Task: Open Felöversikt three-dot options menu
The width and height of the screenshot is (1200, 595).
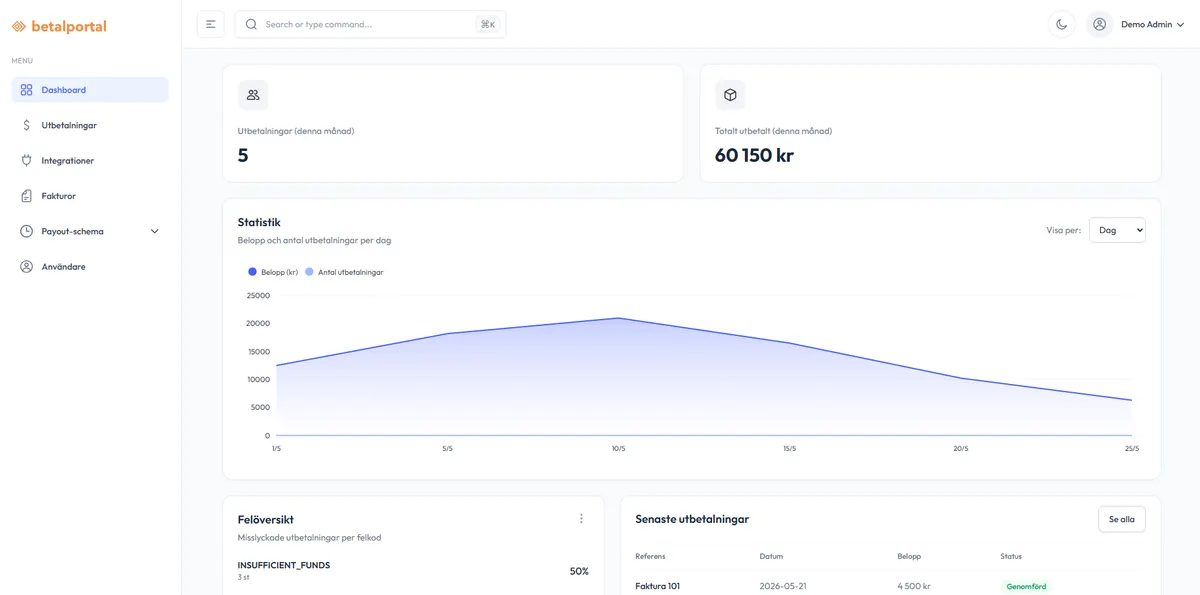Action: click(581, 518)
